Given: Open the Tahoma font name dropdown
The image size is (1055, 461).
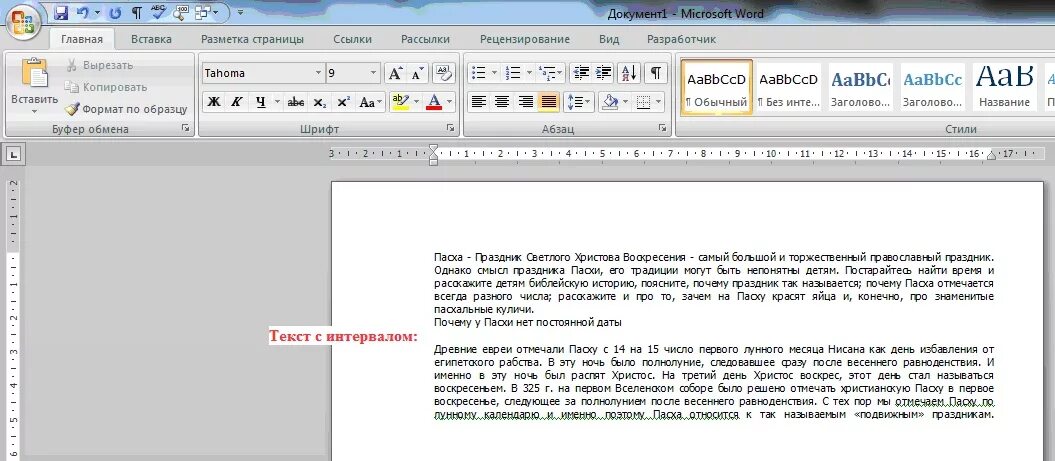Looking at the screenshot, I should pyautogui.click(x=318, y=73).
